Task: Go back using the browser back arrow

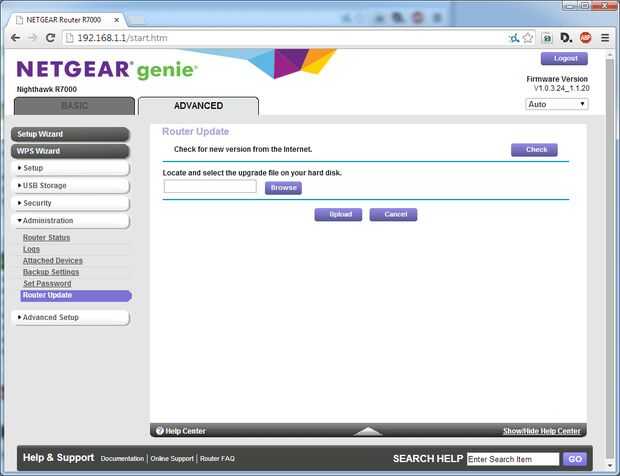Action: point(15,38)
